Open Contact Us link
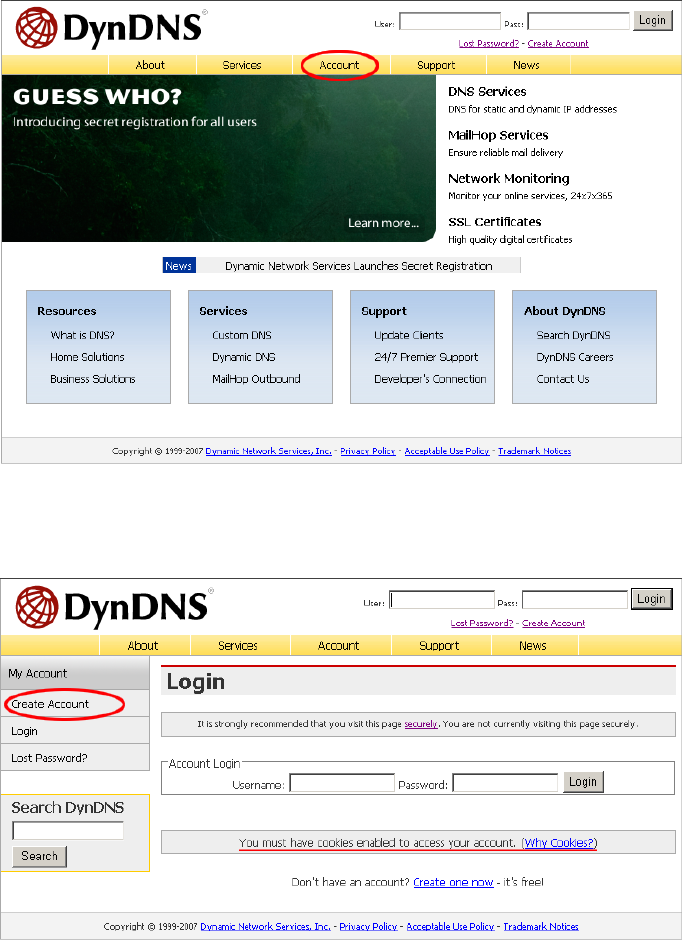This screenshot has height=940, width=682. coord(563,379)
